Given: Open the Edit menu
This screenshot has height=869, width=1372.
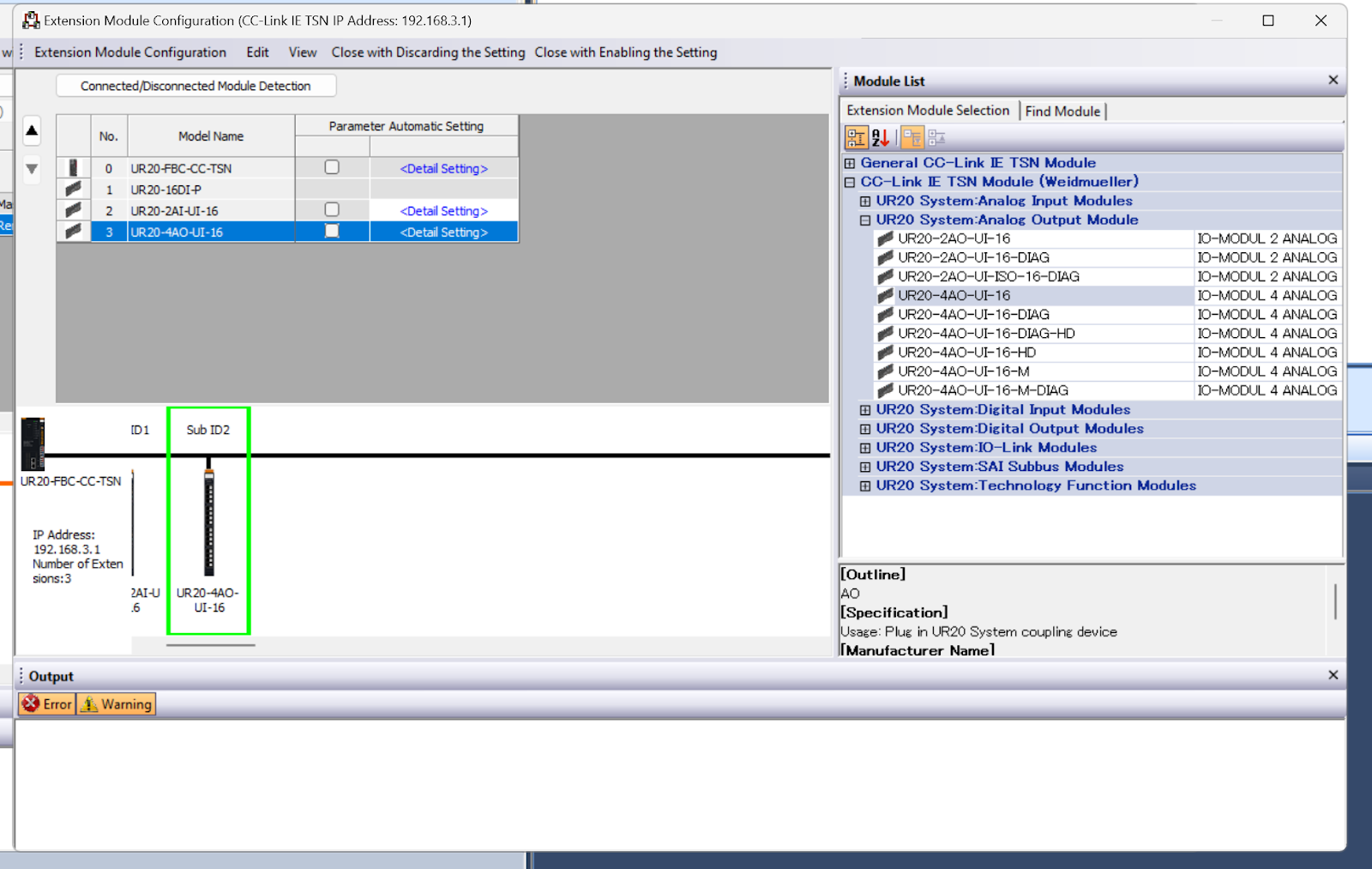Looking at the screenshot, I should [x=257, y=52].
